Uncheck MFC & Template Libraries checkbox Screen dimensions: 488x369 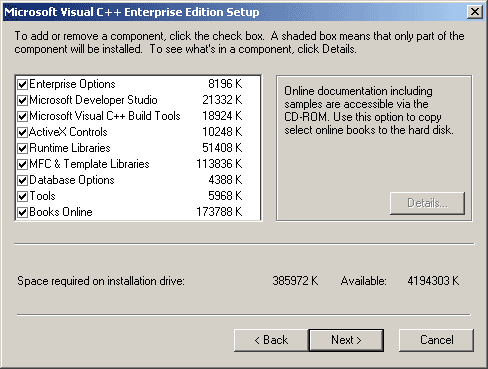pos(22,164)
